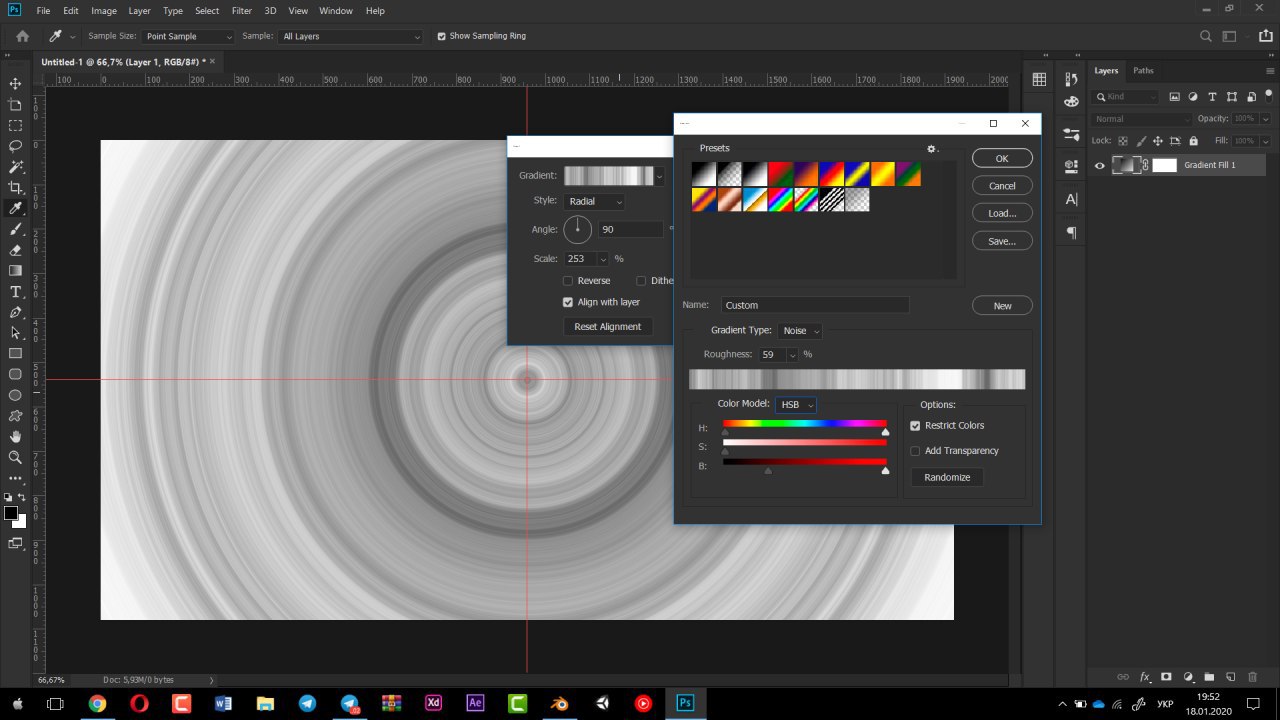
Task: Enable the Reverse checkbox
Action: [x=568, y=281]
